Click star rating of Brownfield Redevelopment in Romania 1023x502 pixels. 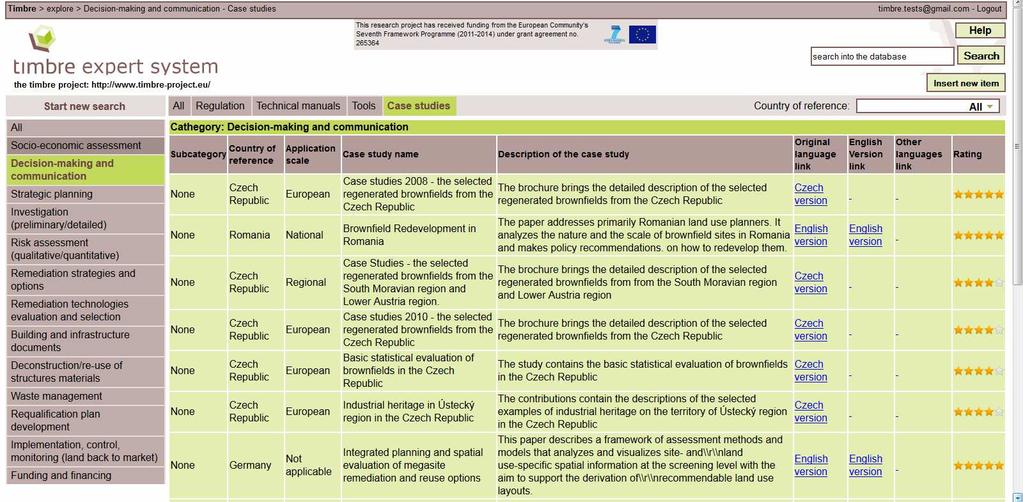pyautogui.click(x=978, y=235)
